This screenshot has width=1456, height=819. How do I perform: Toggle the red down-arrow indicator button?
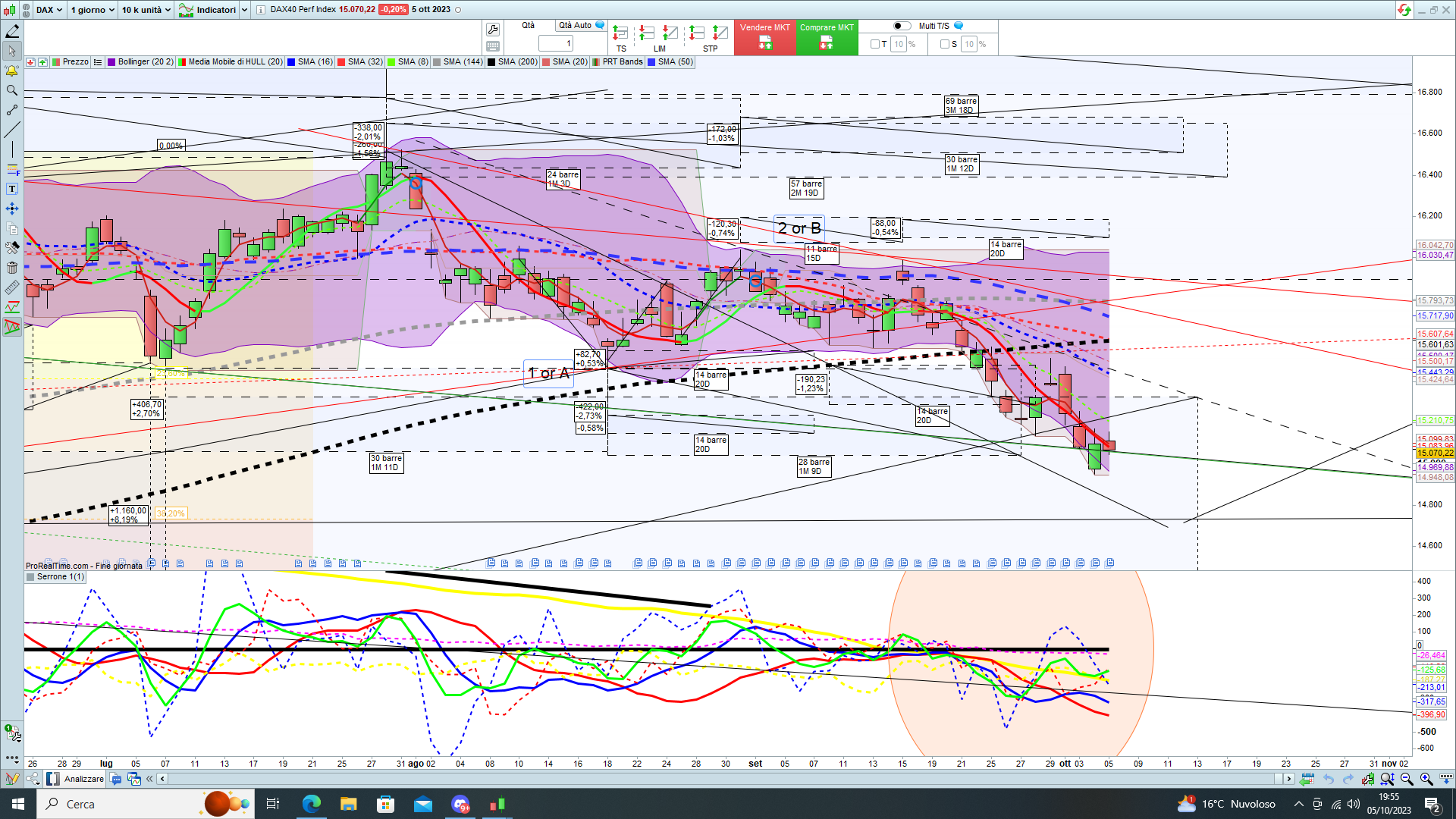coord(30,62)
